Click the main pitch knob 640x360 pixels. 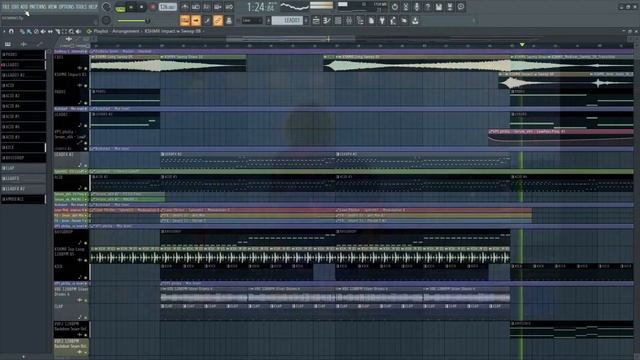[x=106, y=20]
